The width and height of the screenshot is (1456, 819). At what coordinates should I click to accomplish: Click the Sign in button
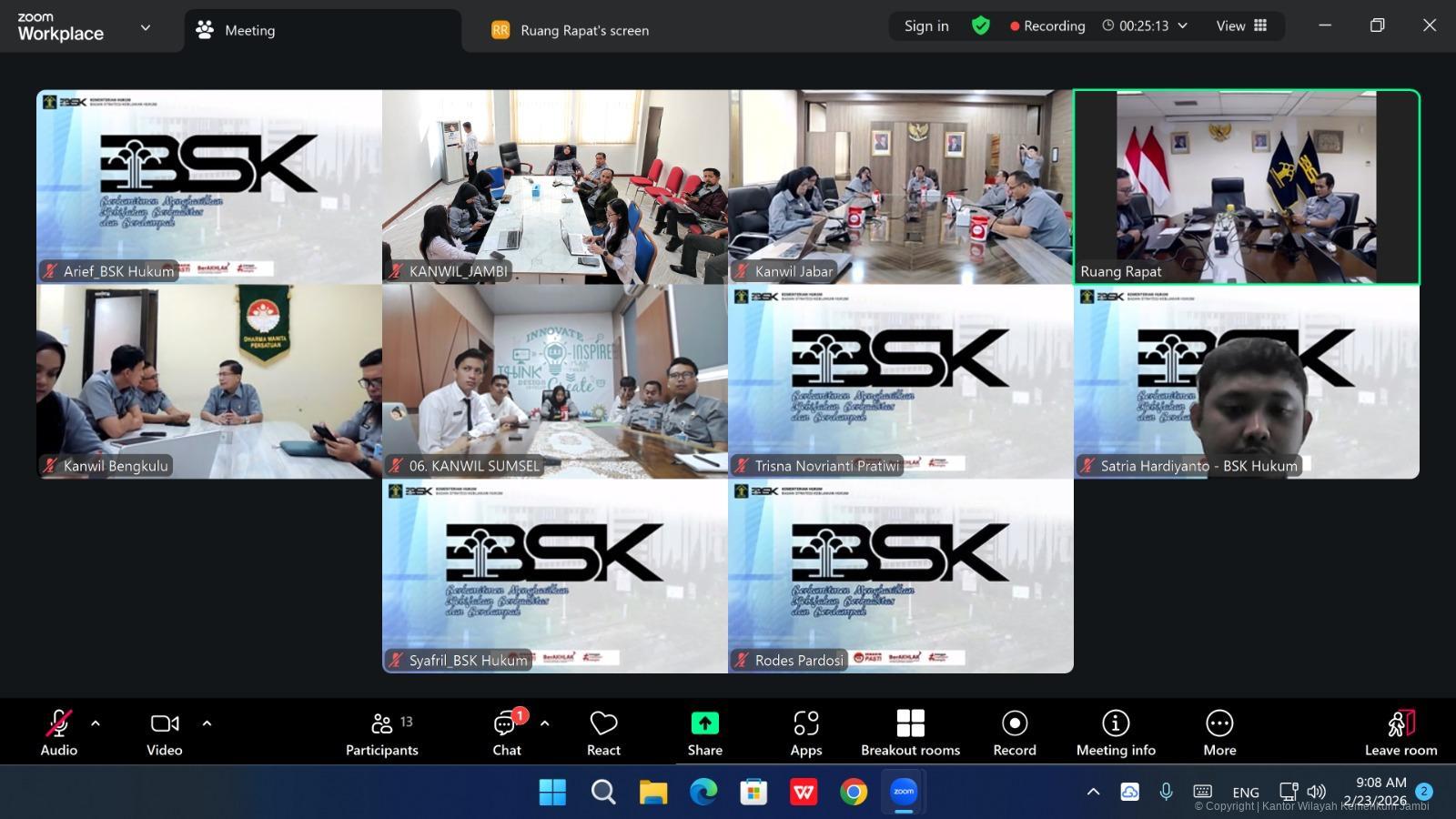click(x=926, y=25)
